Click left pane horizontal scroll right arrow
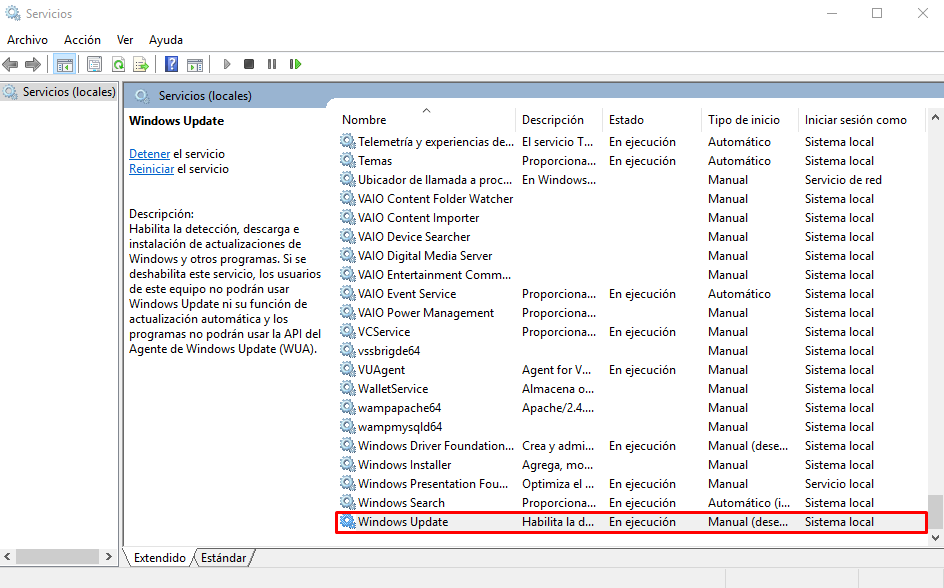Screen dimensions: 944x588 109,557
